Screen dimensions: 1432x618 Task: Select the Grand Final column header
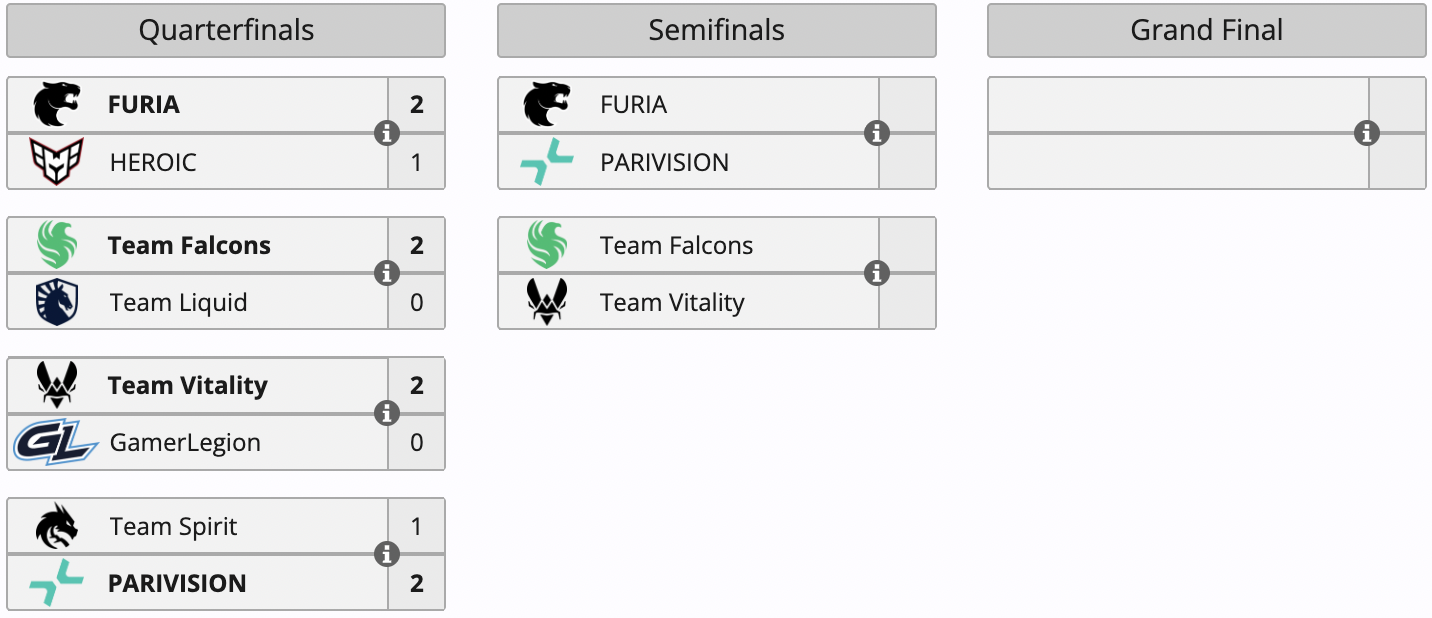[1206, 31]
